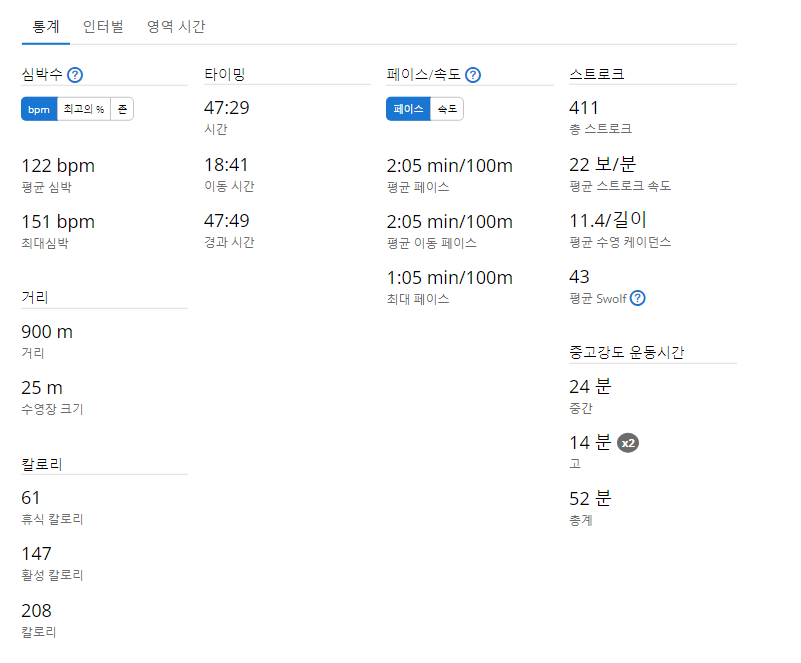
Task: Click the 중고강도 운동시간 section heading
Action: (x=627, y=352)
